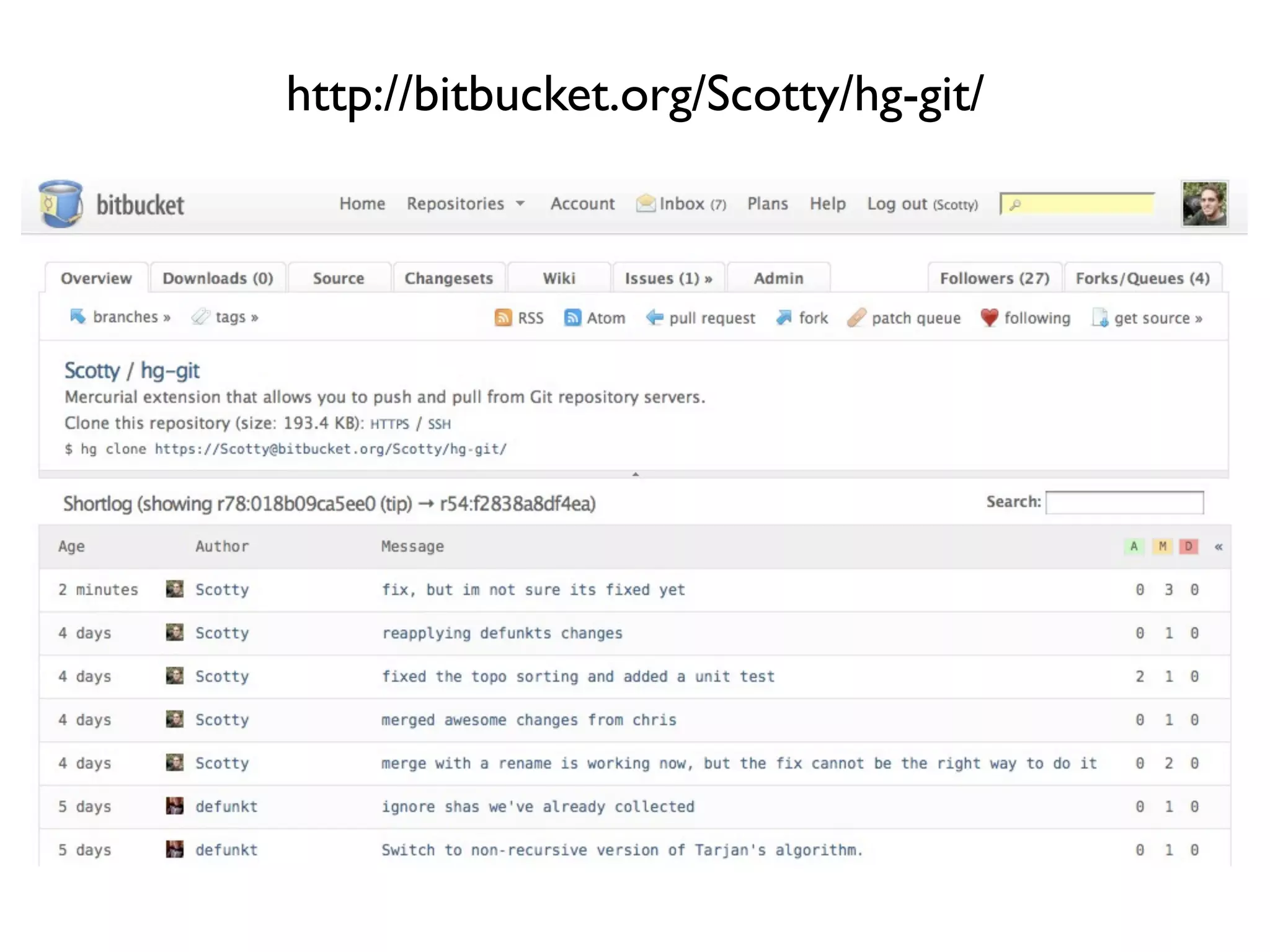This screenshot has height=952, width=1270.
Task: Click the branches flag icon
Action: tap(78, 317)
